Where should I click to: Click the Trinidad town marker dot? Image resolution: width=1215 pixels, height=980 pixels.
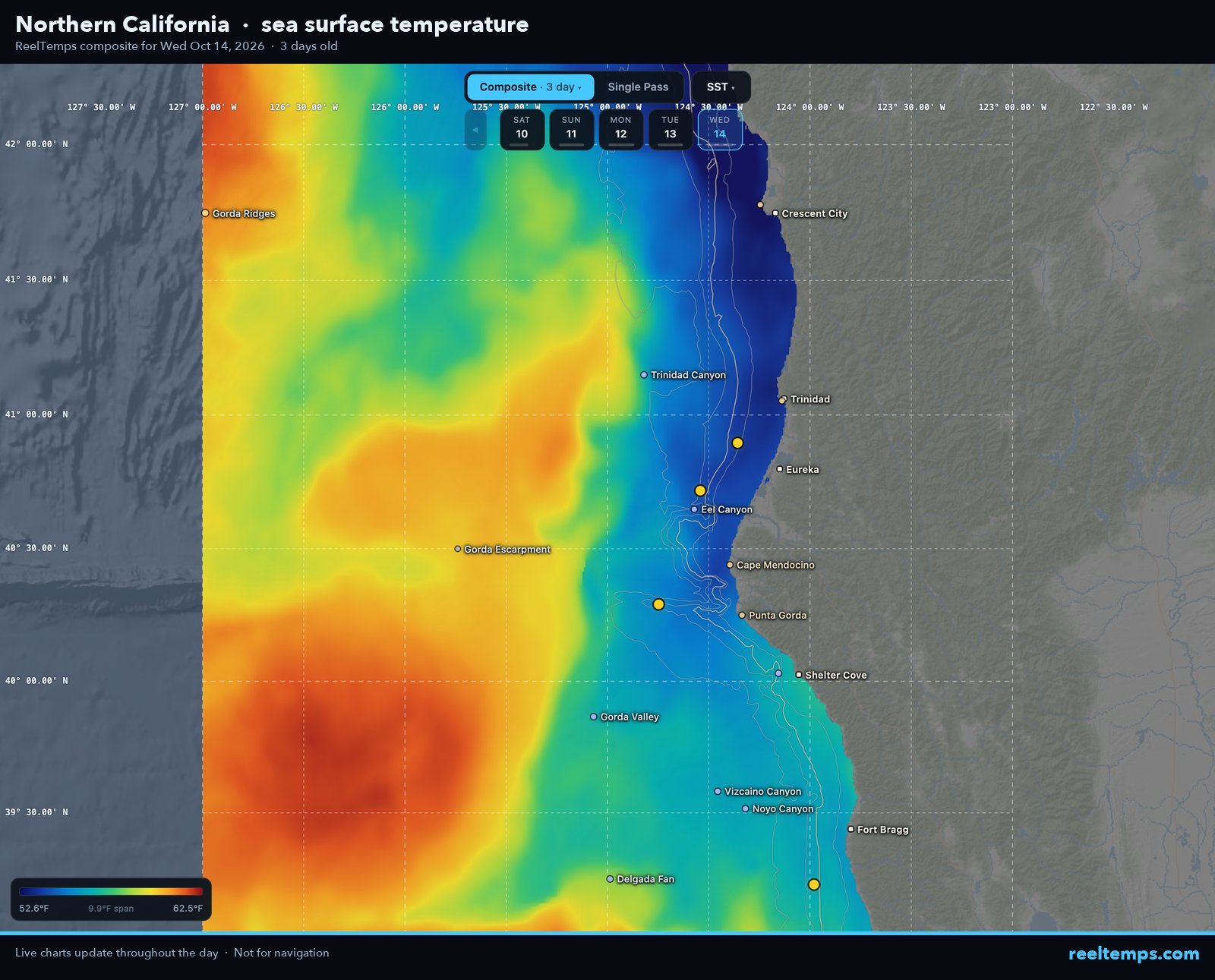point(783,399)
